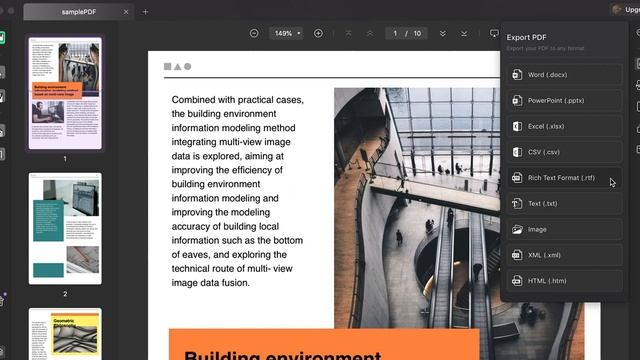Viewport: 640px width, 360px height.
Task: Click the Upgrade button in top corner
Action: [x=626, y=9]
